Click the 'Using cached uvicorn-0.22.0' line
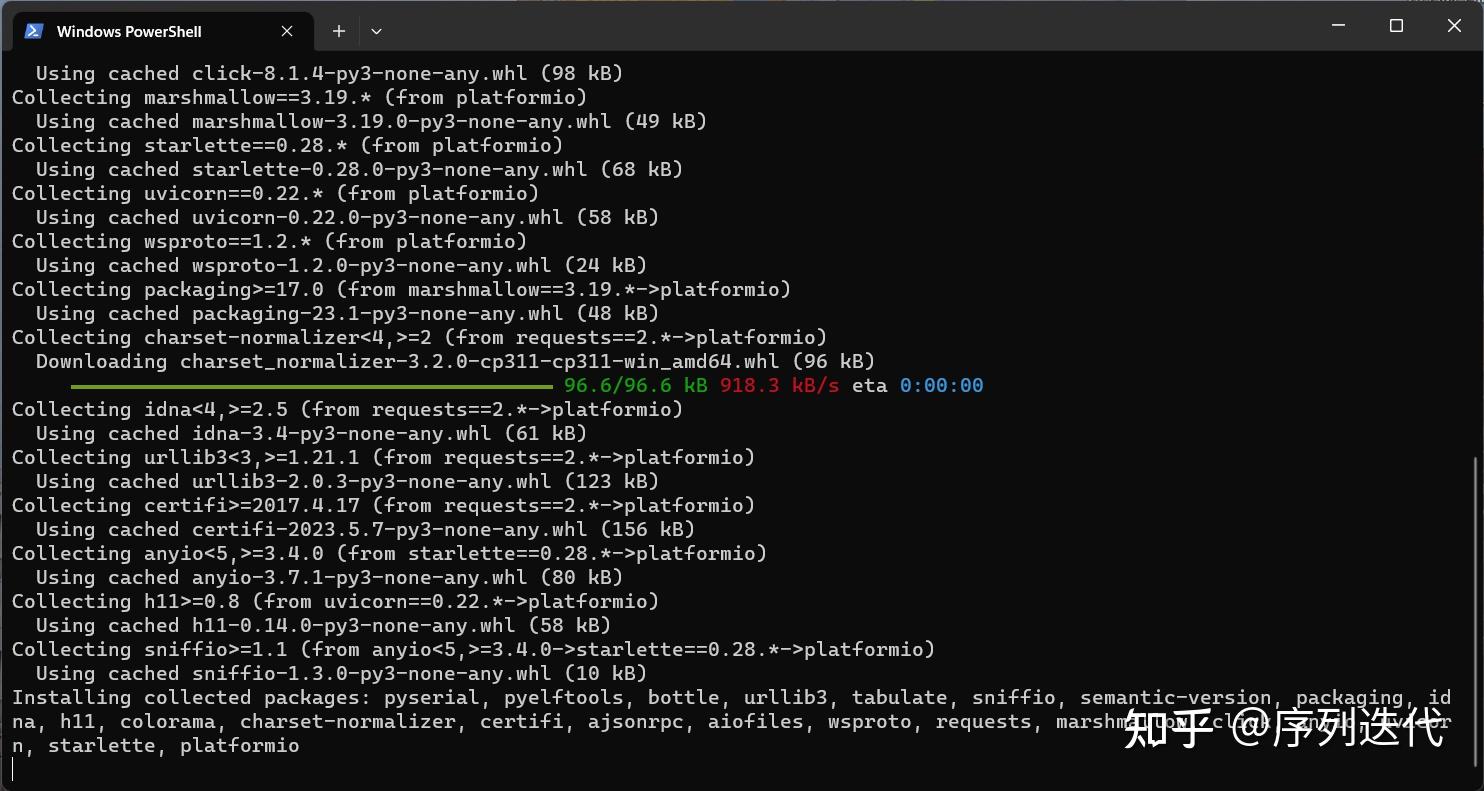The width and height of the screenshot is (1484, 791). click(348, 218)
